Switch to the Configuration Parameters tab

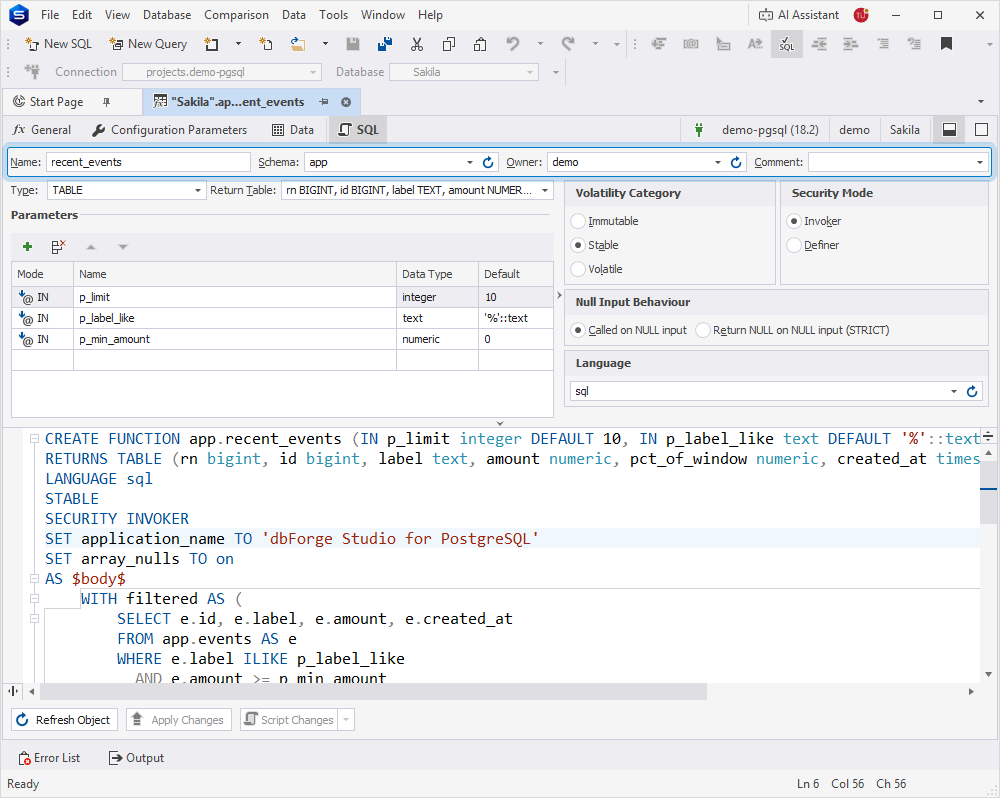coord(170,129)
